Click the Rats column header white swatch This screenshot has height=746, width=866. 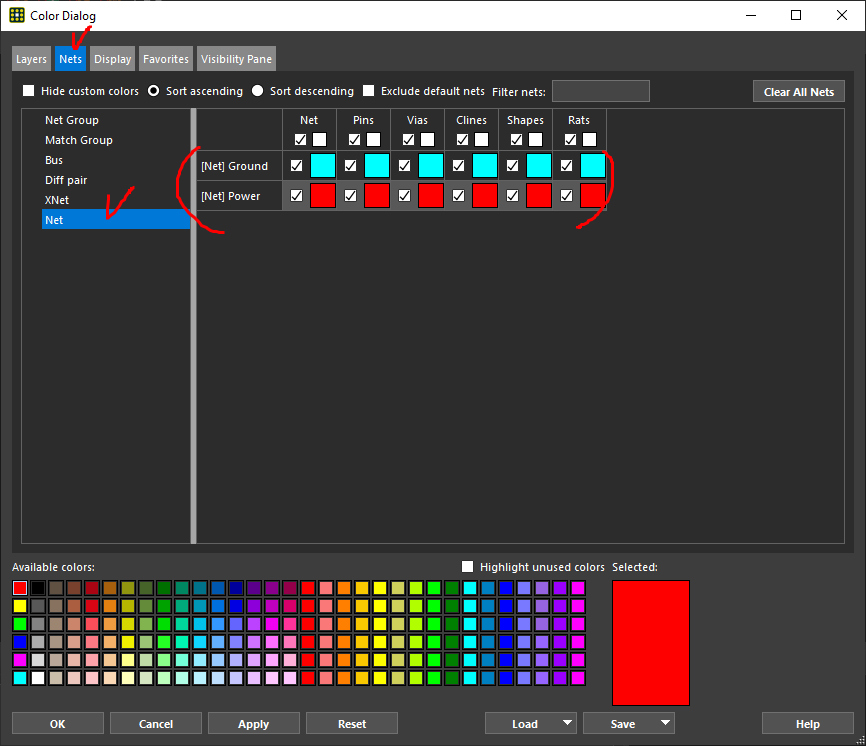(x=590, y=140)
